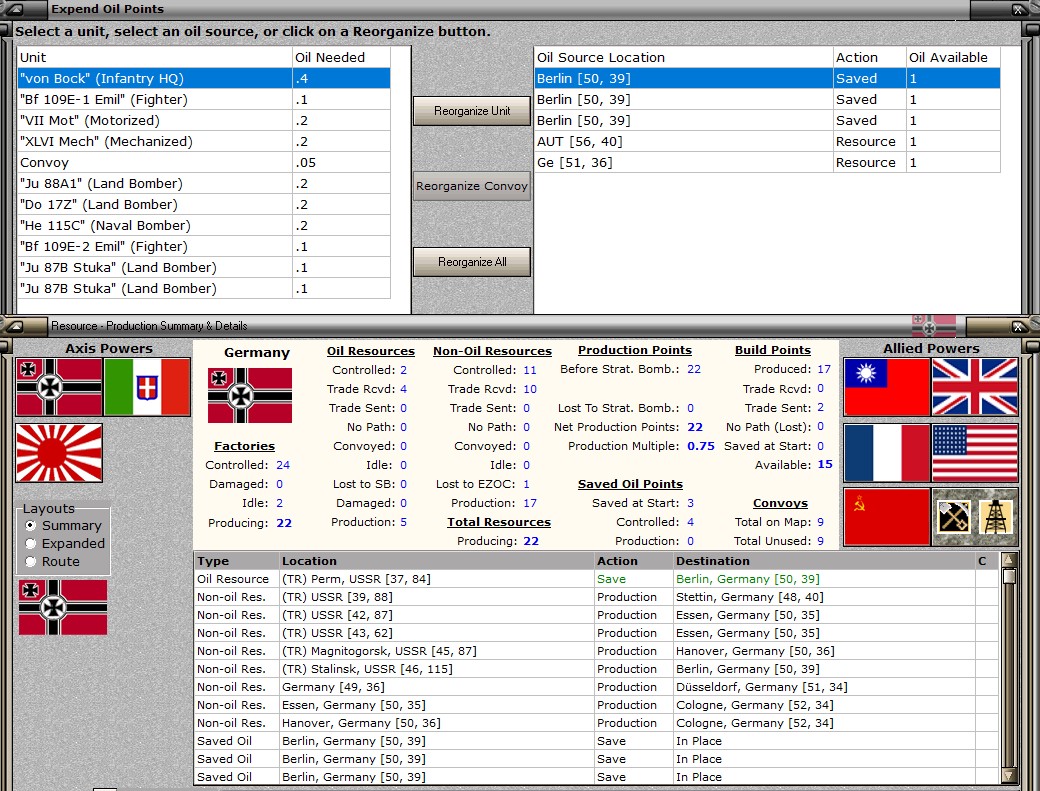The image size is (1040, 791).
Task: Select the (TR) Stalinsk, USSR row
Action: coord(597,669)
